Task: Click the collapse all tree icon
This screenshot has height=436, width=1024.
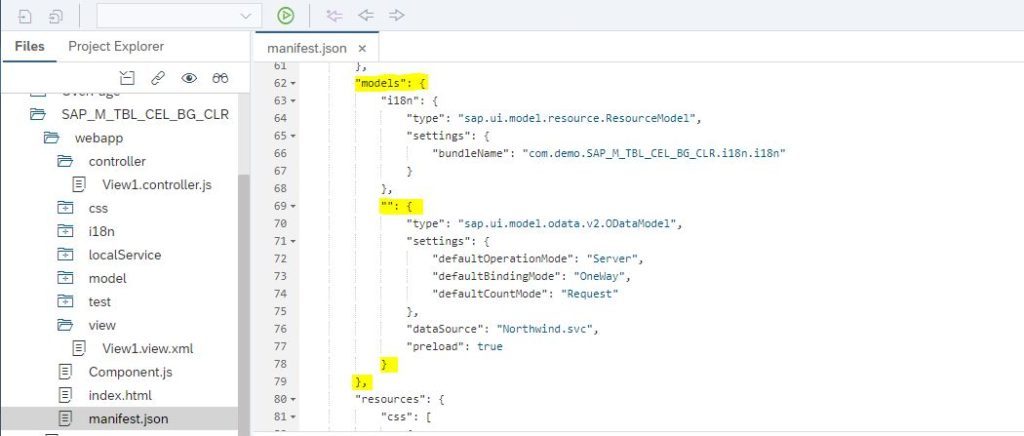Action: tap(127, 78)
